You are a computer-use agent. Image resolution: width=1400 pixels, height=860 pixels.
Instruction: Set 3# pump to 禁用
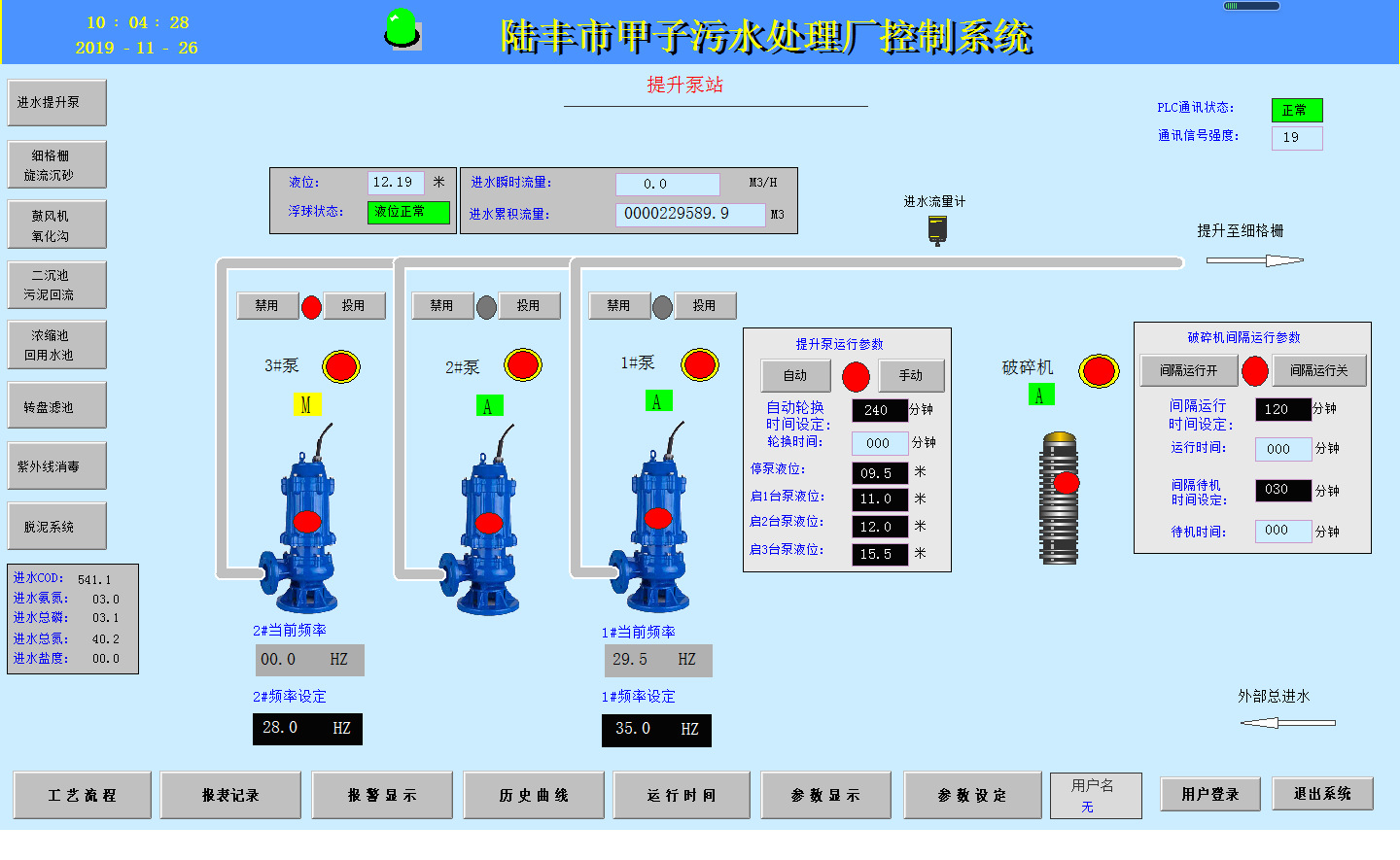pyautogui.click(x=267, y=305)
